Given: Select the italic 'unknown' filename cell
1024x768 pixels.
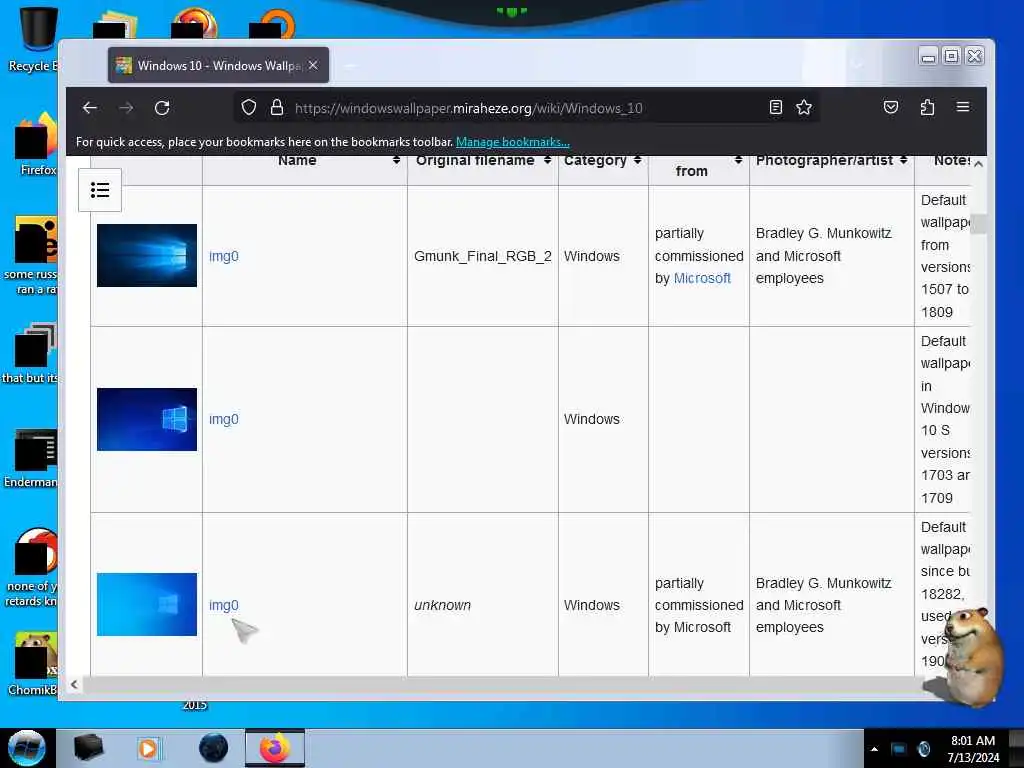Looking at the screenshot, I should click(442, 605).
